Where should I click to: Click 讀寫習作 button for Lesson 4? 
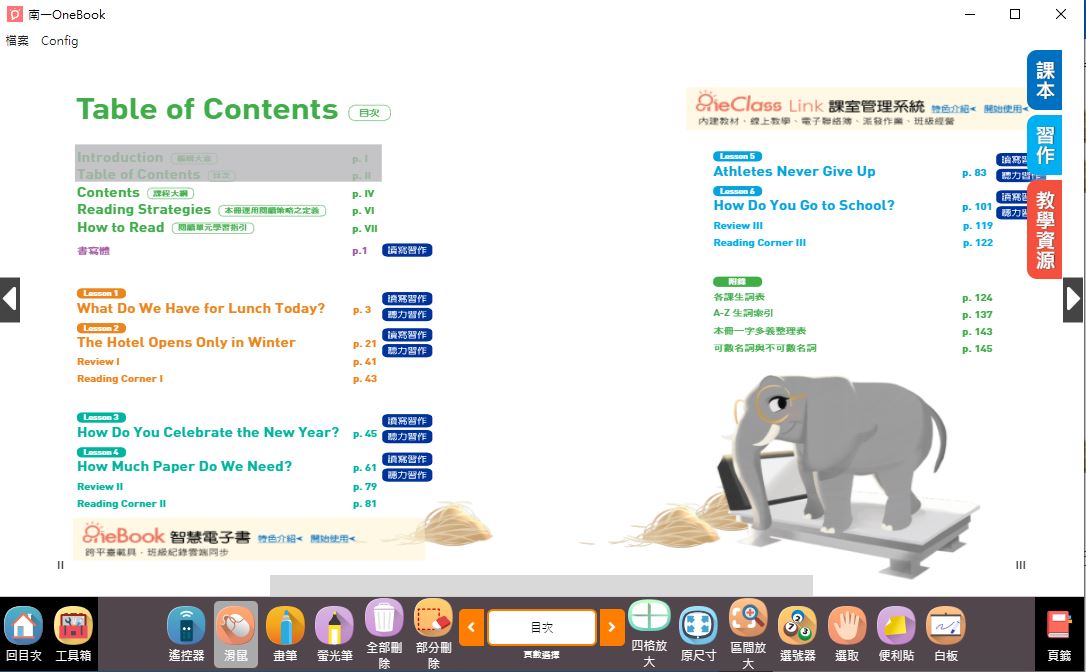point(407,459)
